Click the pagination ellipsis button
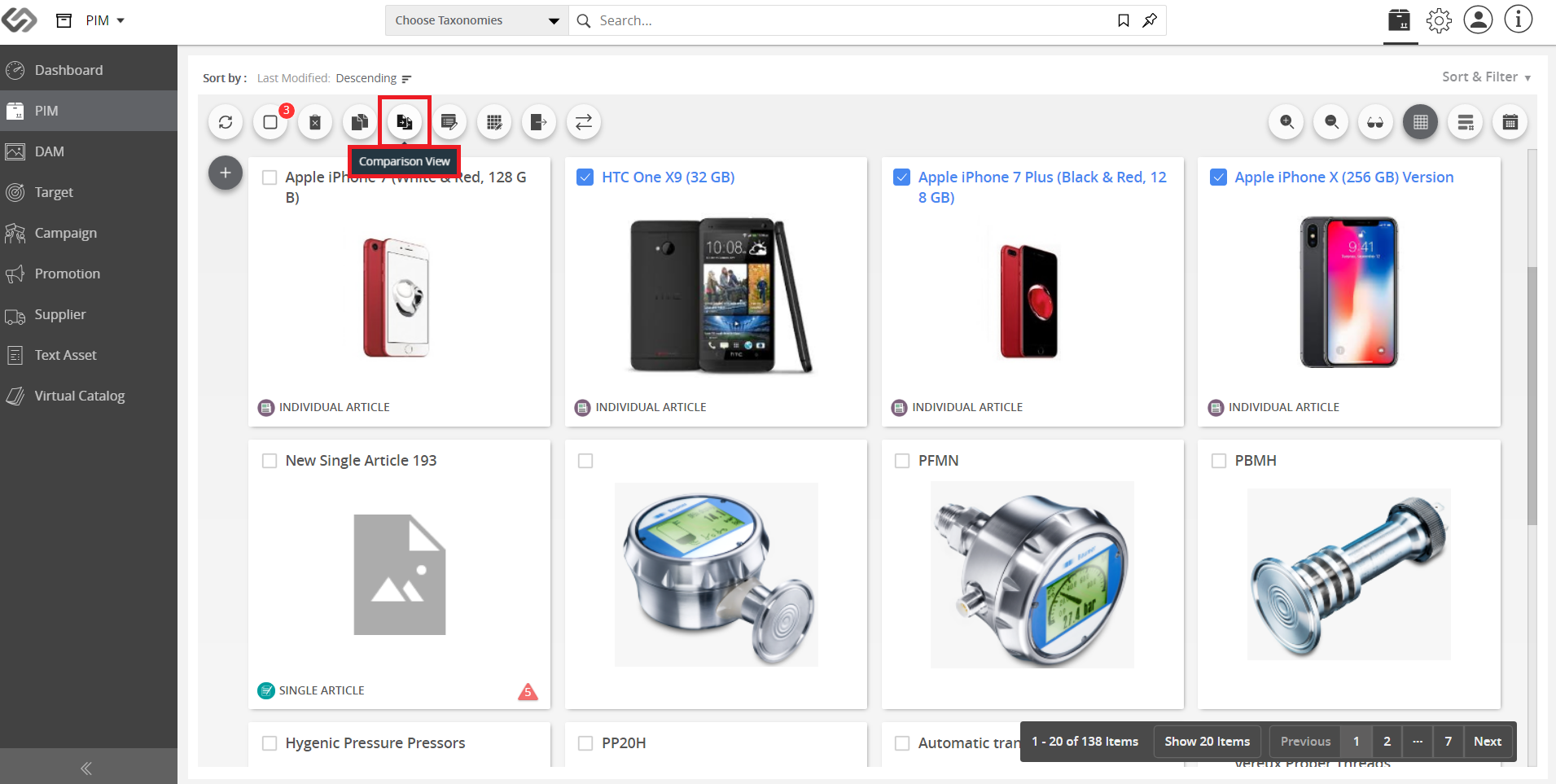The image size is (1556, 784). 1418,742
